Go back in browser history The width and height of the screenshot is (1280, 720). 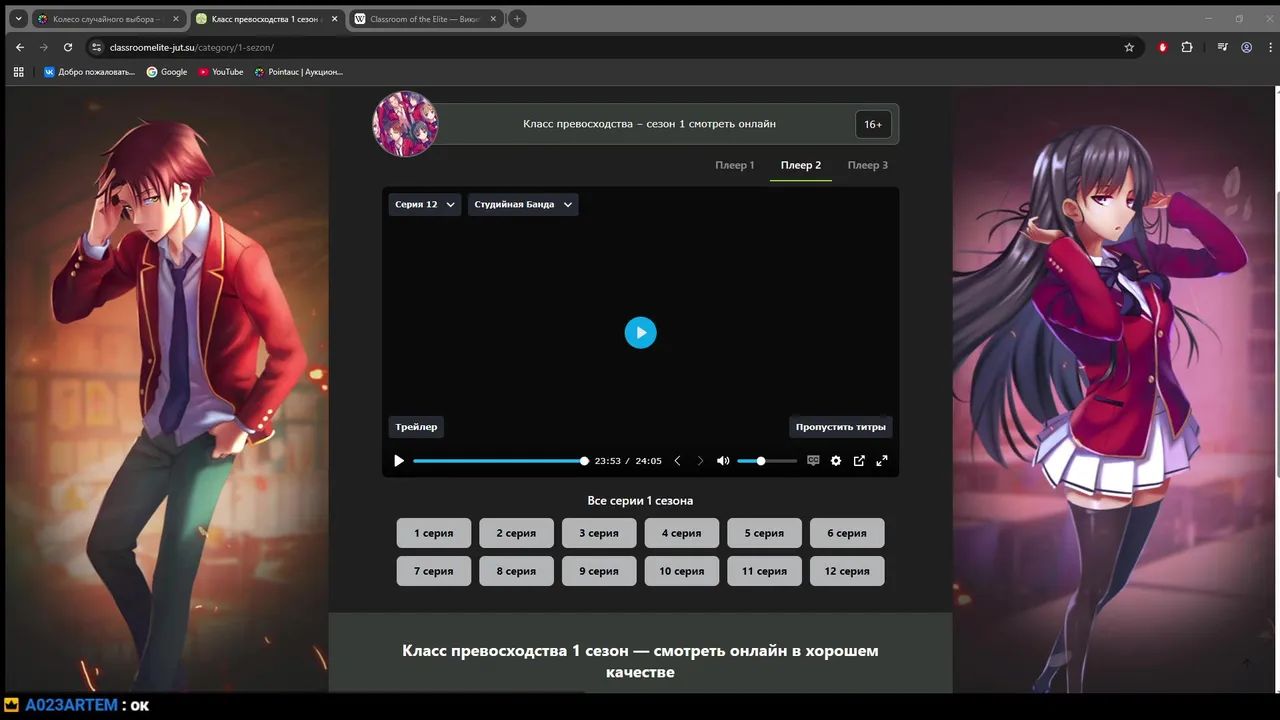coord(20,47)
